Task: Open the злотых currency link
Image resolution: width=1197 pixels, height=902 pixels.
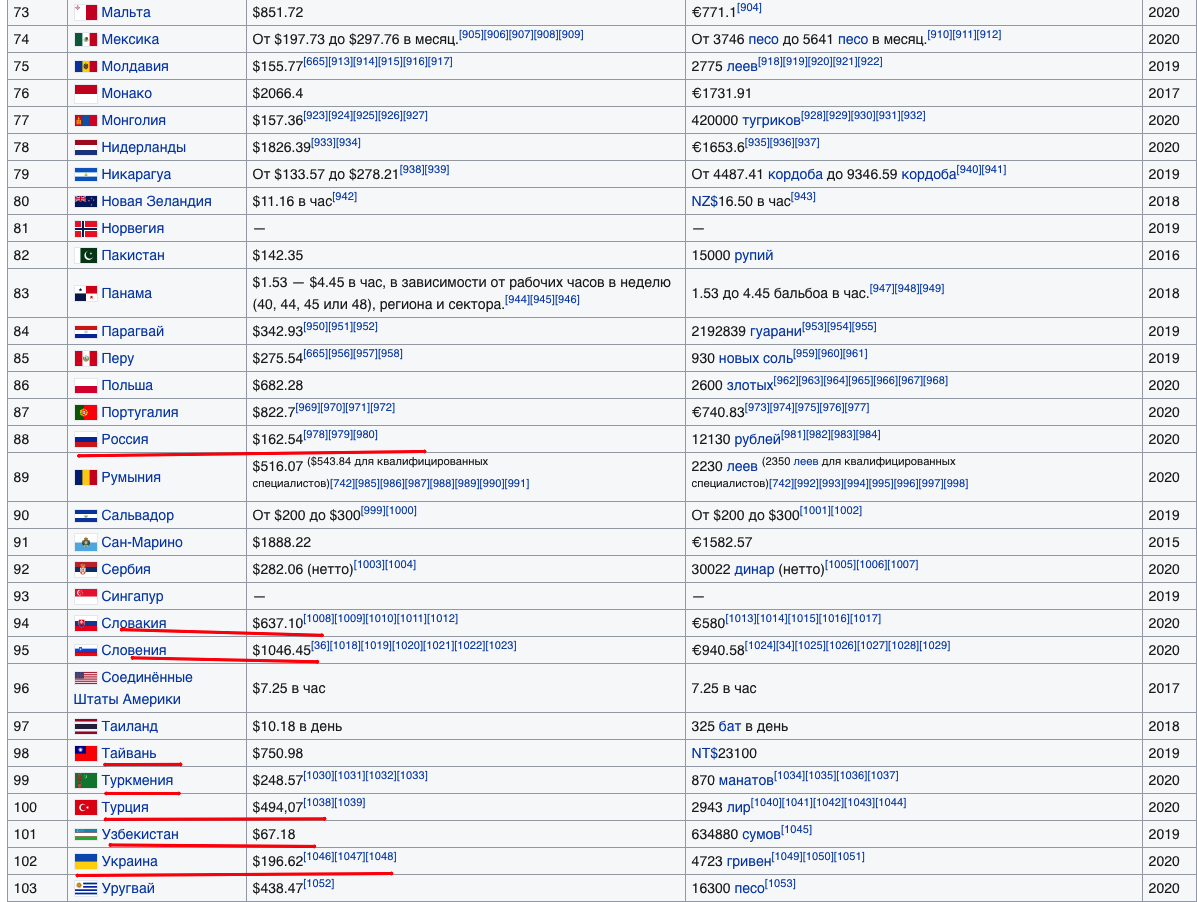Action: (750, 385)
